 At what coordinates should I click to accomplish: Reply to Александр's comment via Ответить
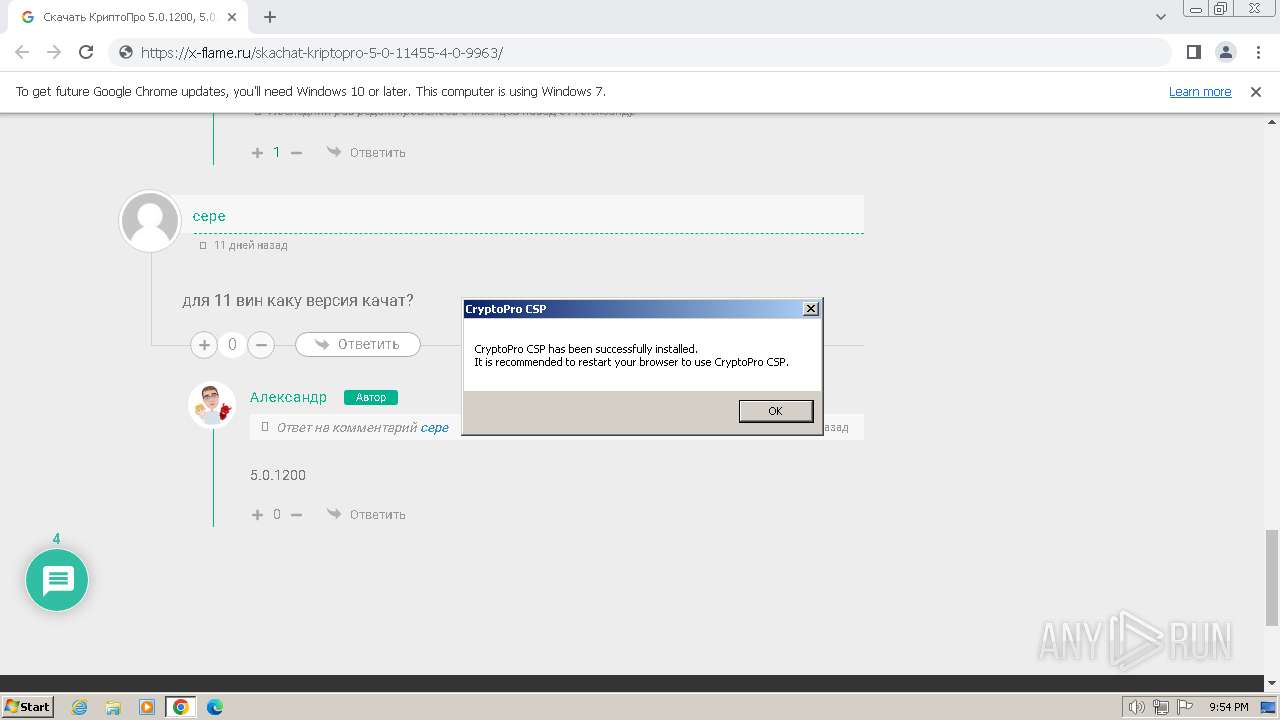(x=366, y=514)
